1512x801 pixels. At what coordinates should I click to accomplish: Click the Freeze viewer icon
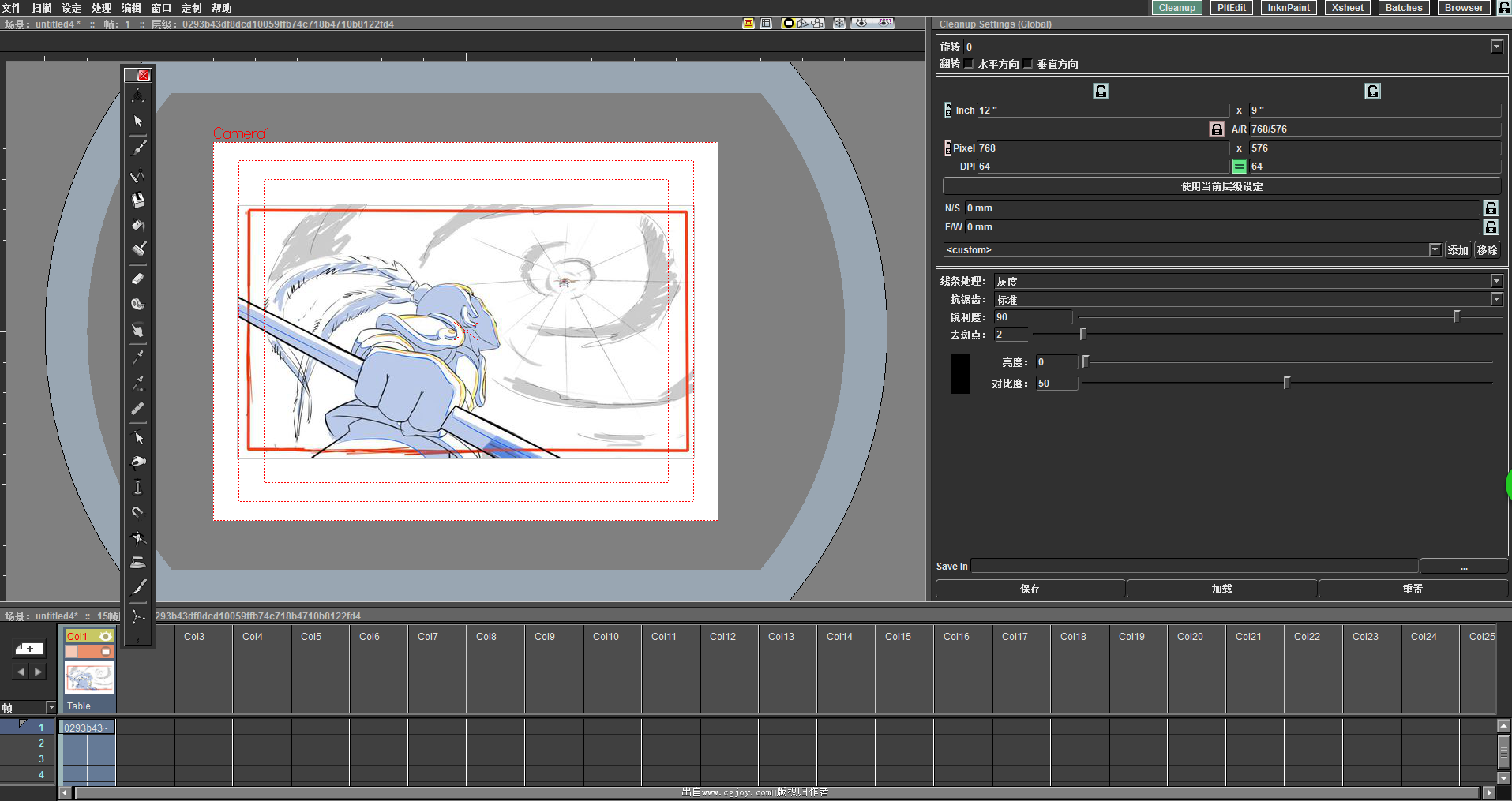point(839,24)
